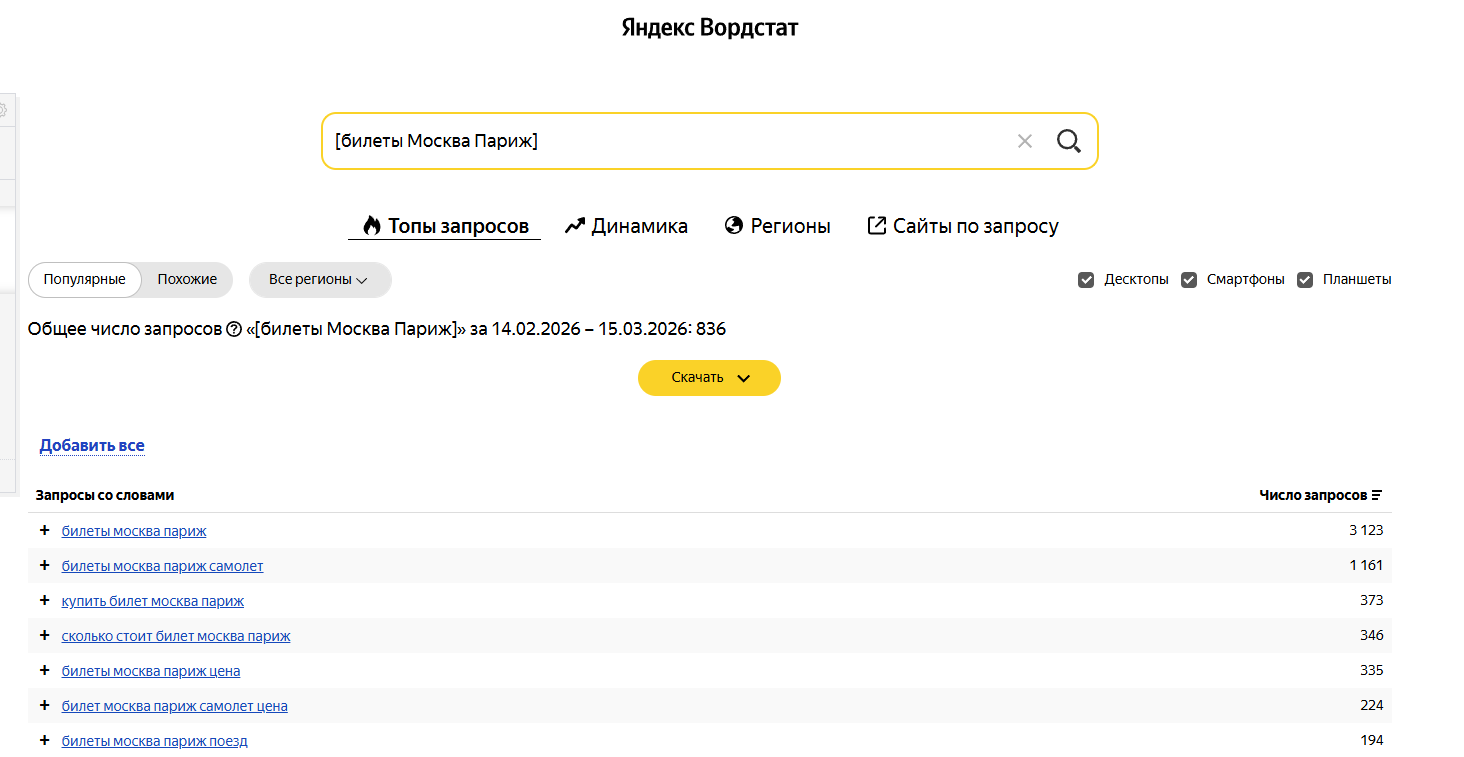1464x757 pixels.
Task: Uncheck the Десктопы checkbox
Action: point(1086,280)
